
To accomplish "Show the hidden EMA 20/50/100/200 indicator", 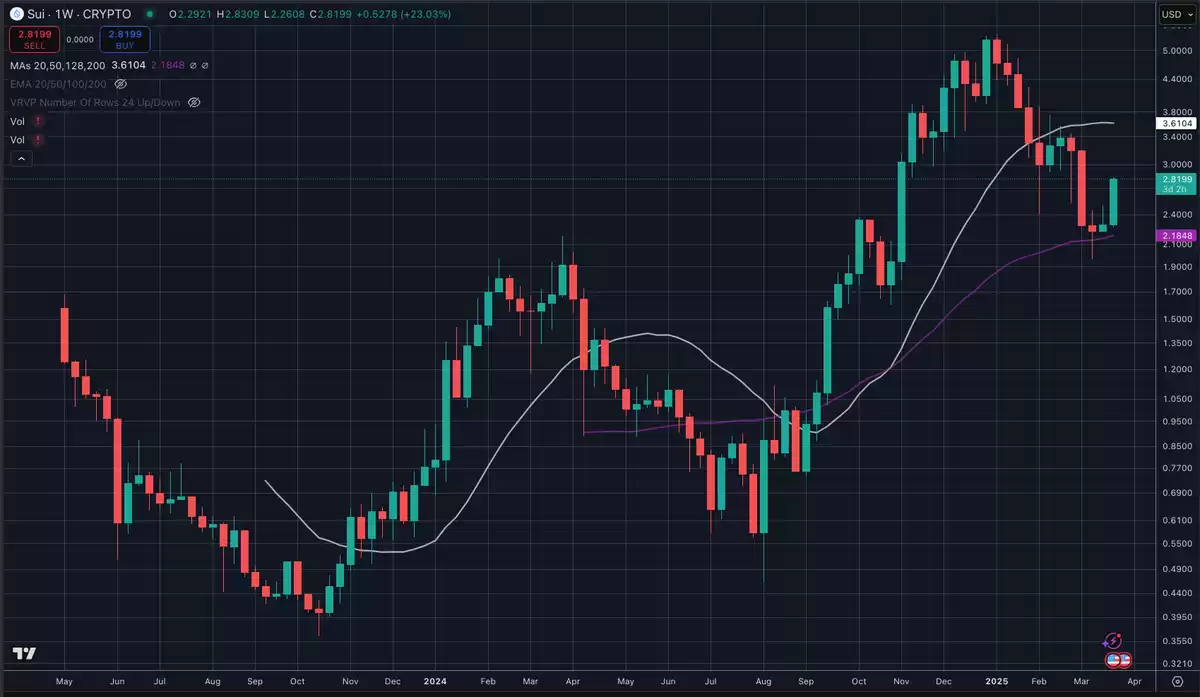I will point(121,84).
